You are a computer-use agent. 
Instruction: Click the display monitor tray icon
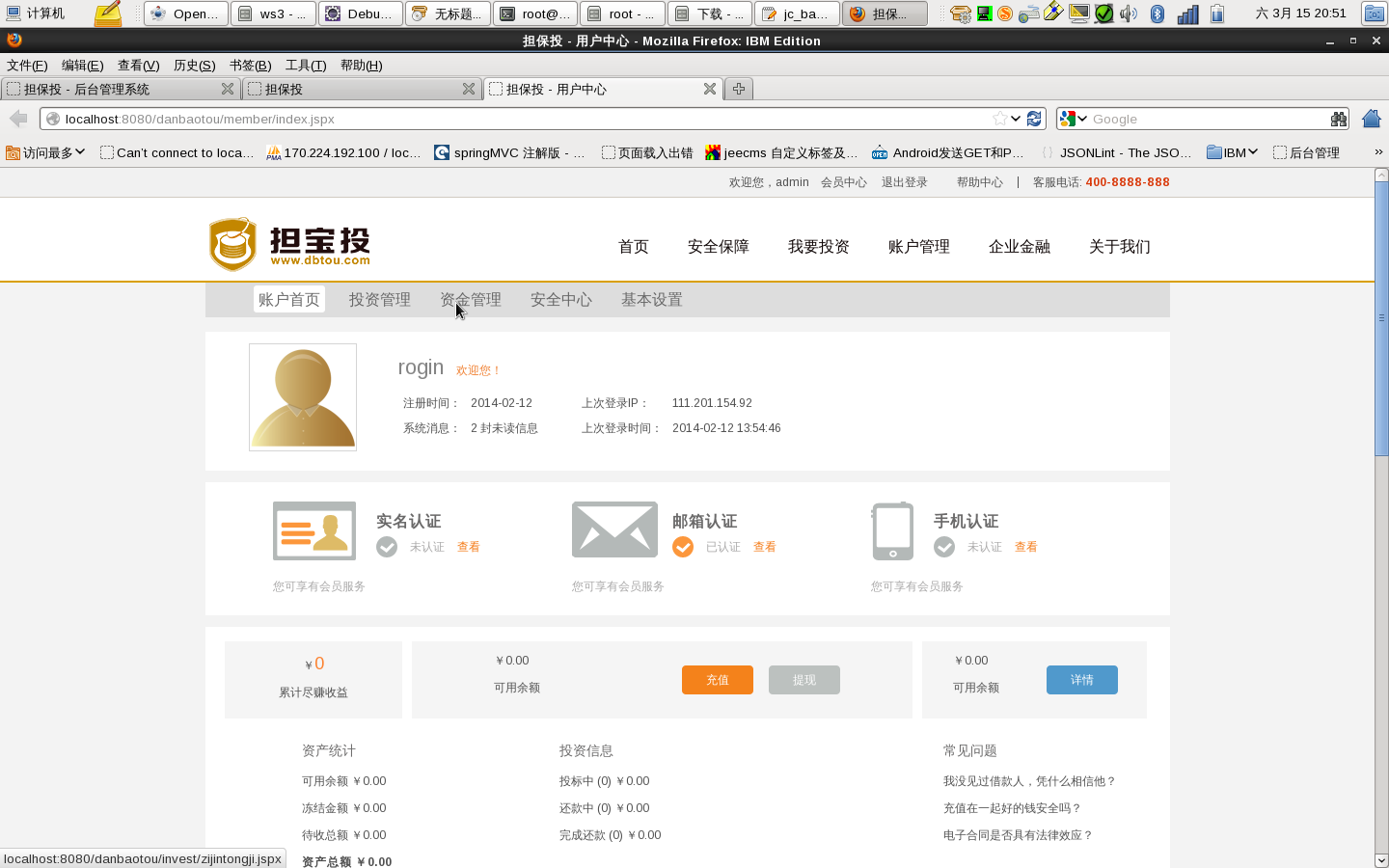[x=1079, y=14]
